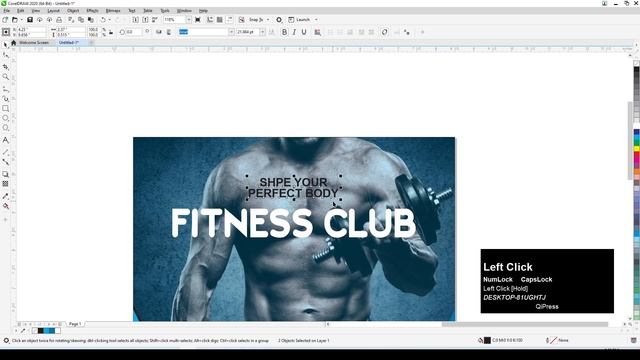
Task: Switch to the Untitled-1 document tab
Action: point(69,42)
